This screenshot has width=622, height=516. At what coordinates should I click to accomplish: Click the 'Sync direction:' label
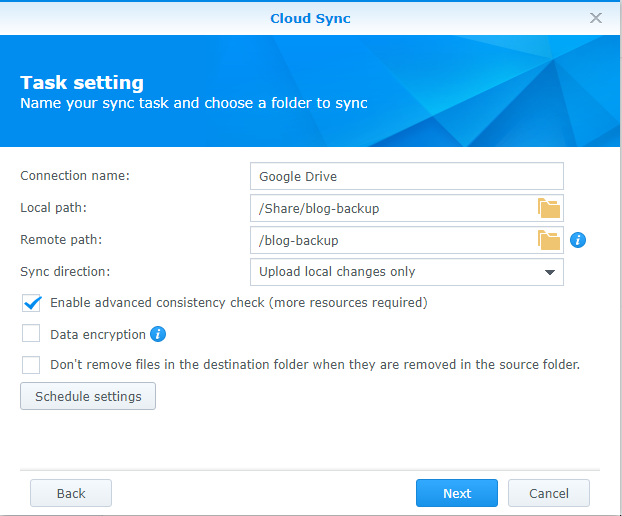[65, 272]
